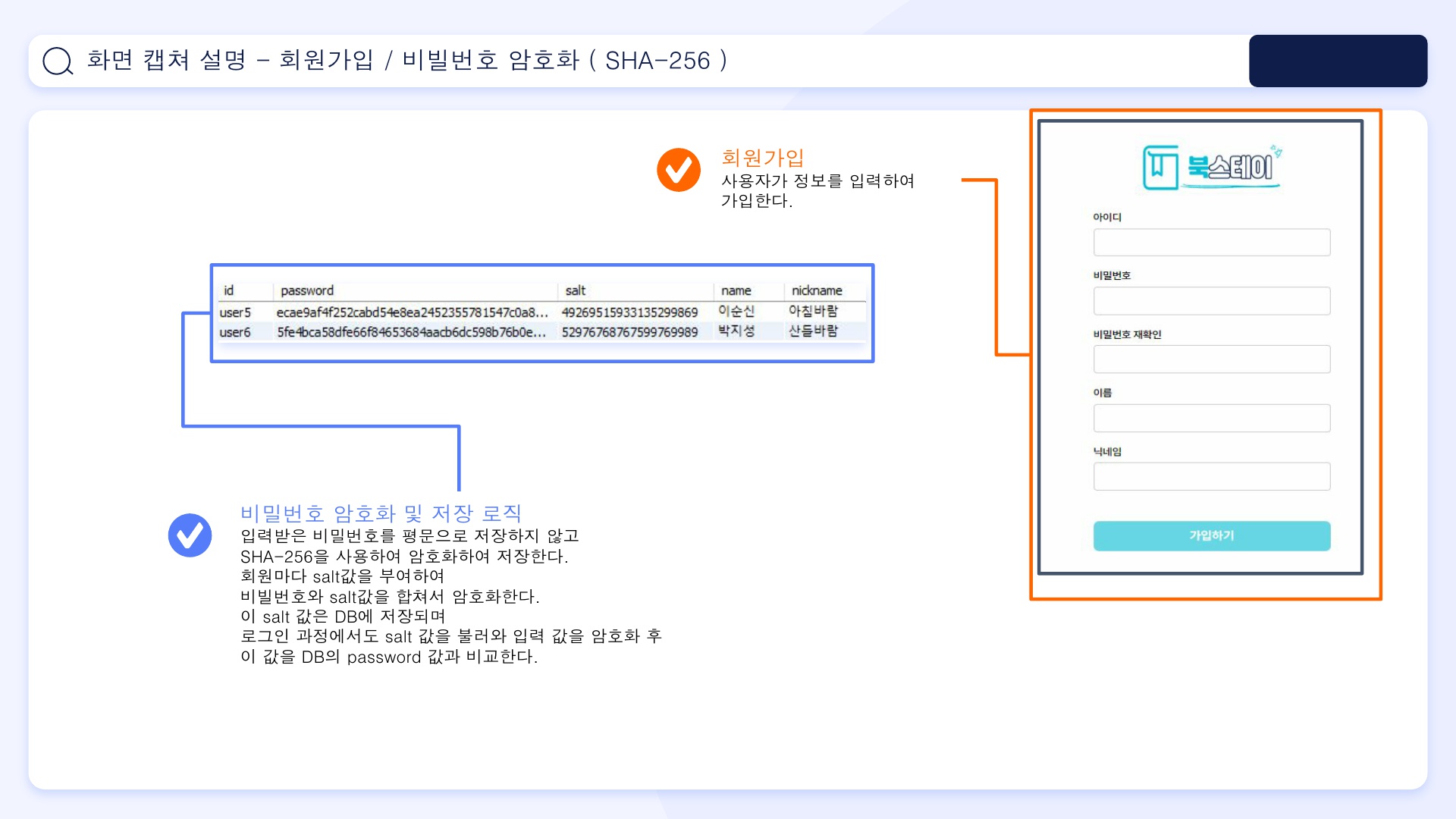Click the orange 회원가입 heading text
This screenshot has height=819, width=1456.
pyautogui.click(x=762, y=158)
